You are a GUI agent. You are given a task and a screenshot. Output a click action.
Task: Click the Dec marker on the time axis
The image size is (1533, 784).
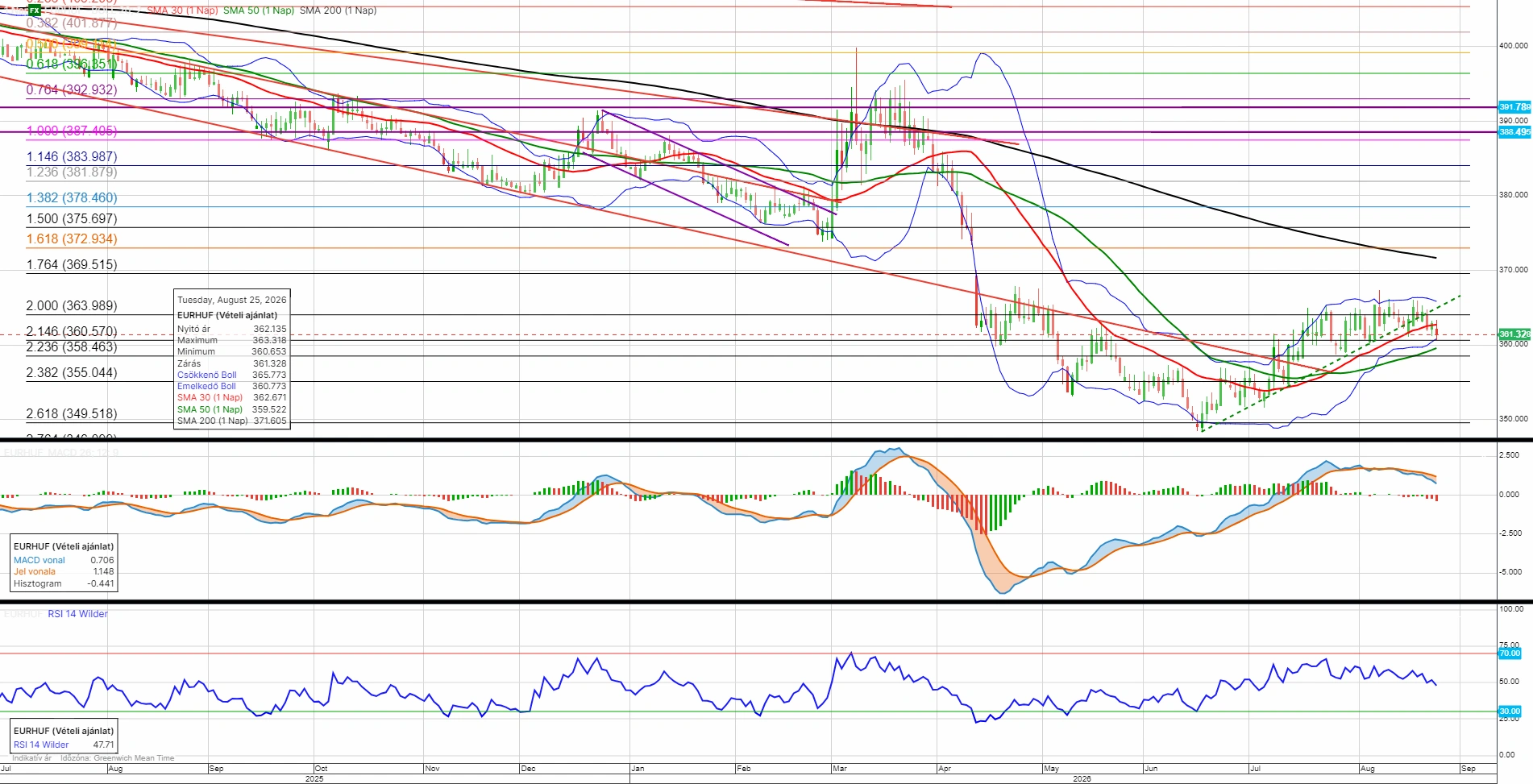[x=529, y=769]
